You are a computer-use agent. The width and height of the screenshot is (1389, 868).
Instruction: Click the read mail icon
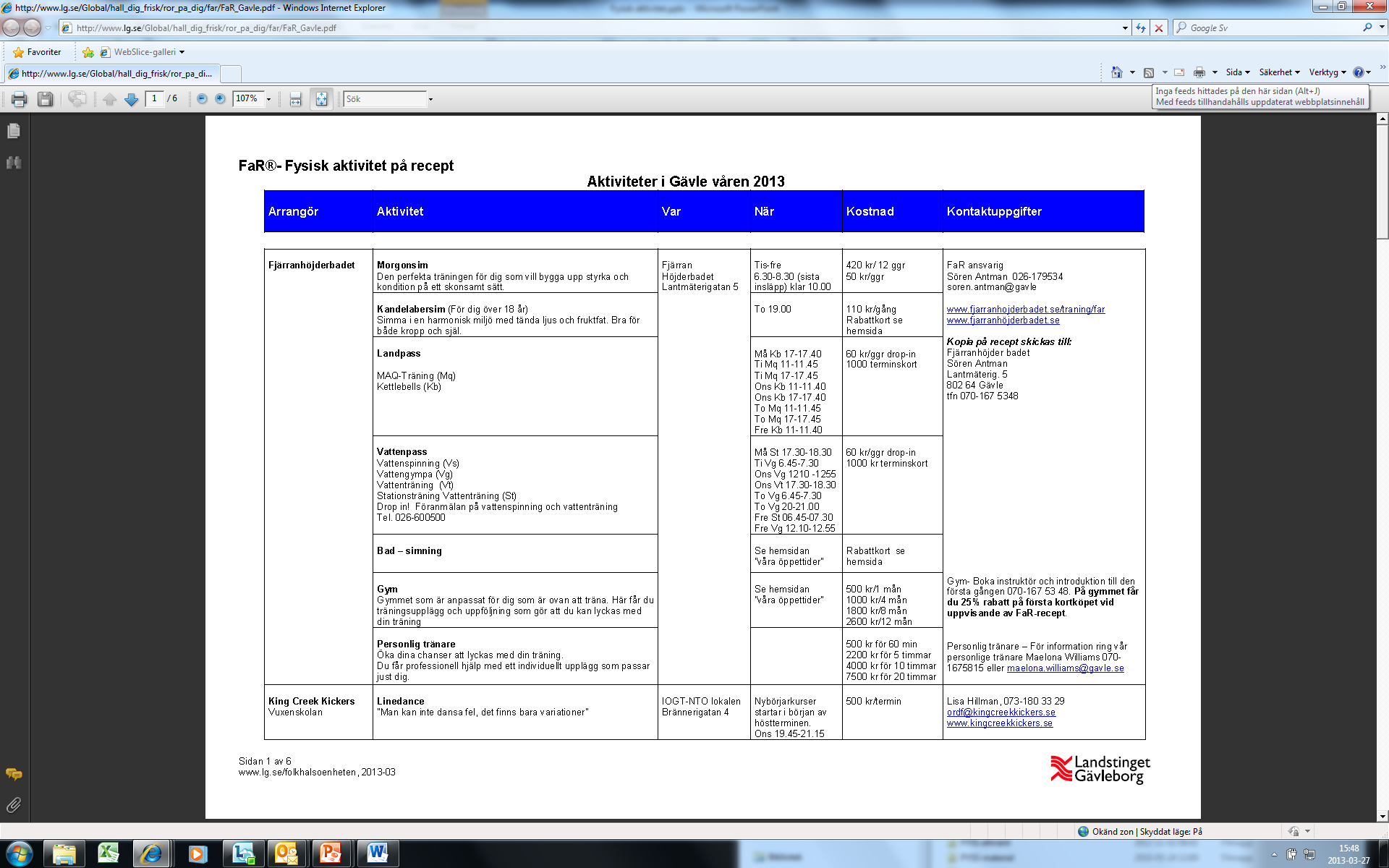click(x=1179, y=72)
